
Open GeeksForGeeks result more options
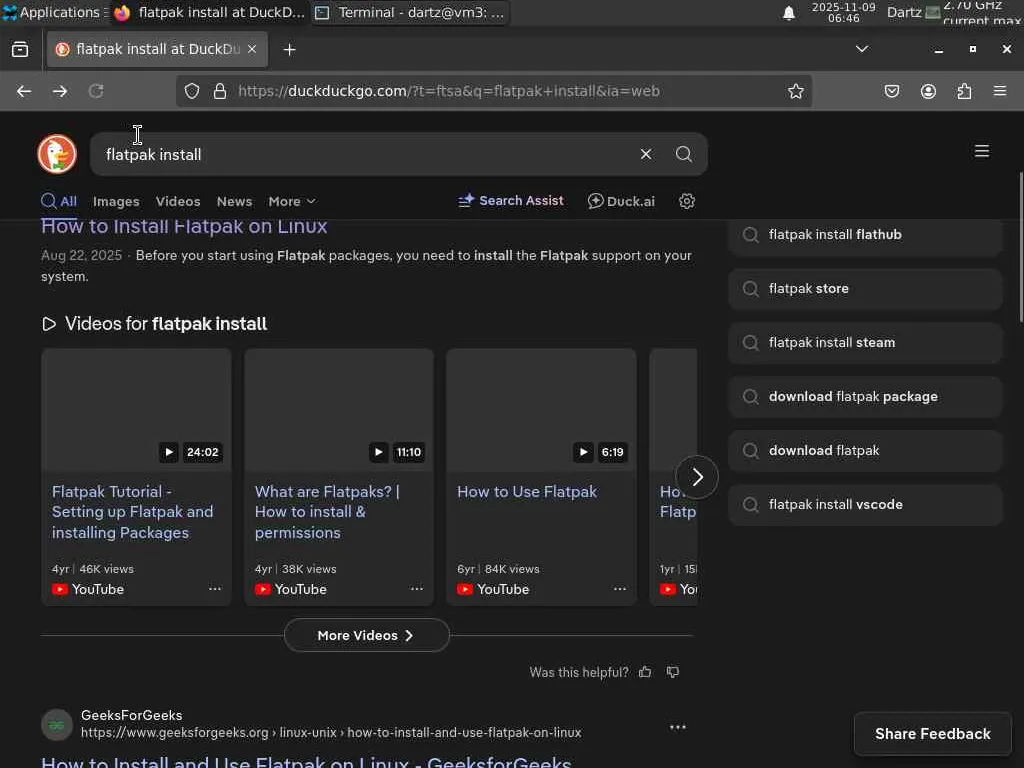tap(678, 727)
